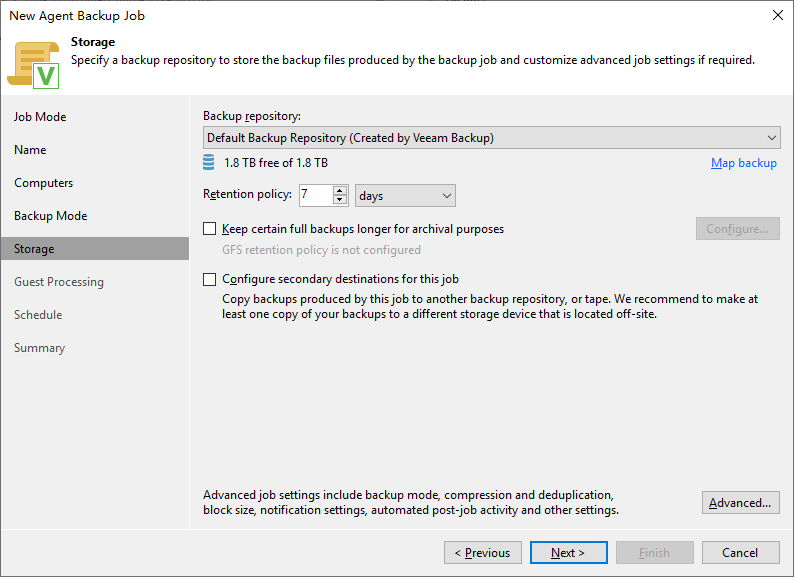Decrease retention policy with down arrow
The image size is (797, 580).
coord(340,200)
